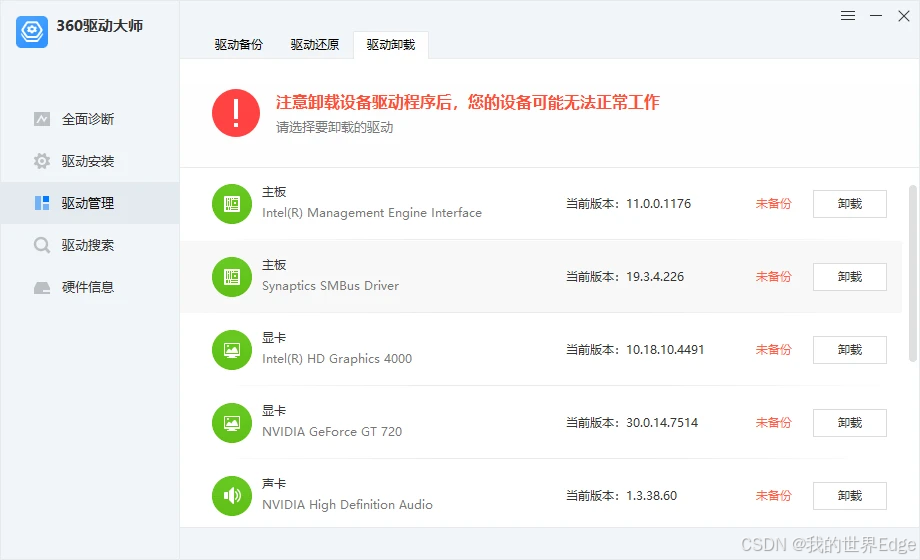Click speaker icon for NVIDIA High Definition Audio
The height and width of the screenshot is (560, 920).
(232, 495)
